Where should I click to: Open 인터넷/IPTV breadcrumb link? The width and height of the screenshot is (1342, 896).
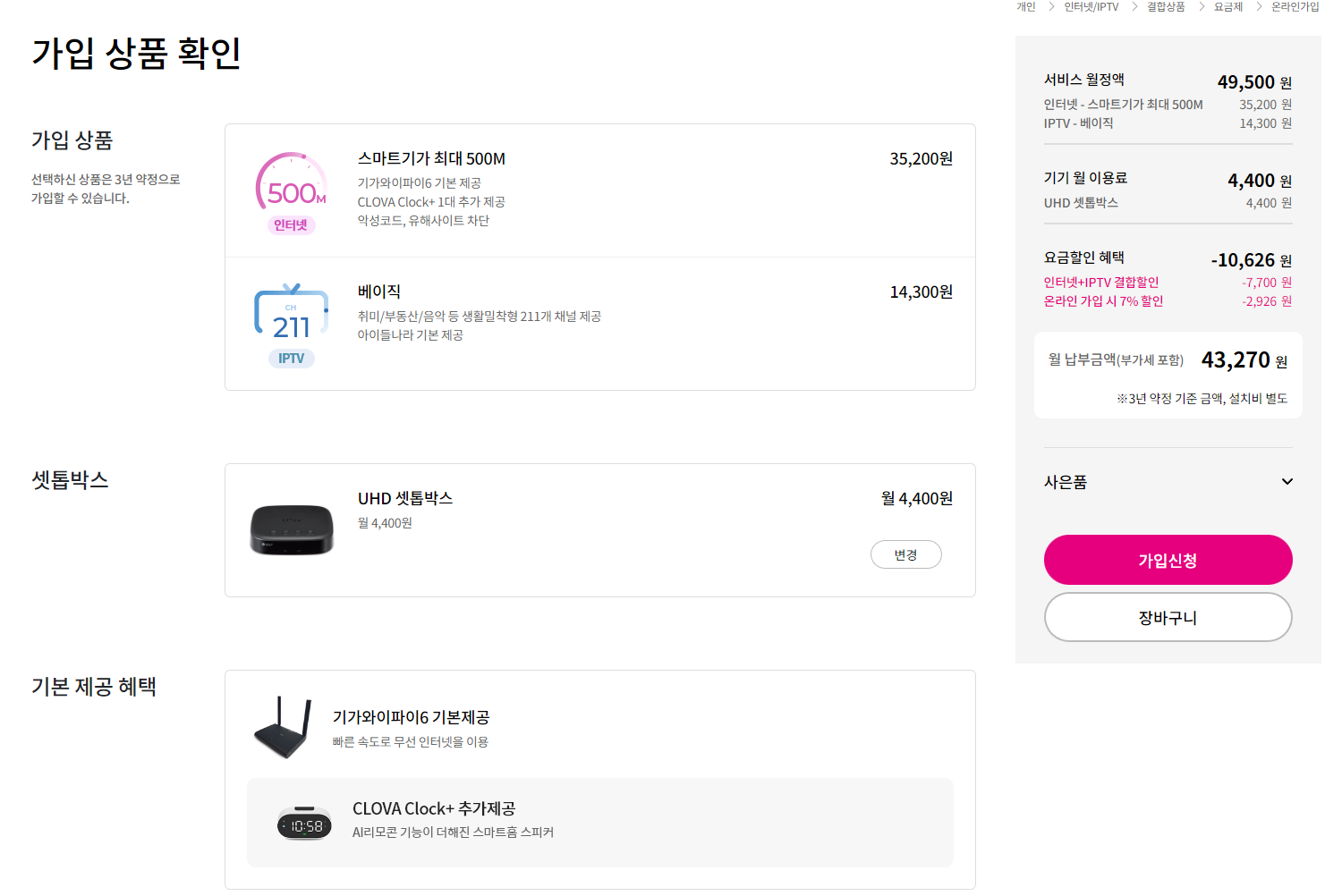[1091, 7]
